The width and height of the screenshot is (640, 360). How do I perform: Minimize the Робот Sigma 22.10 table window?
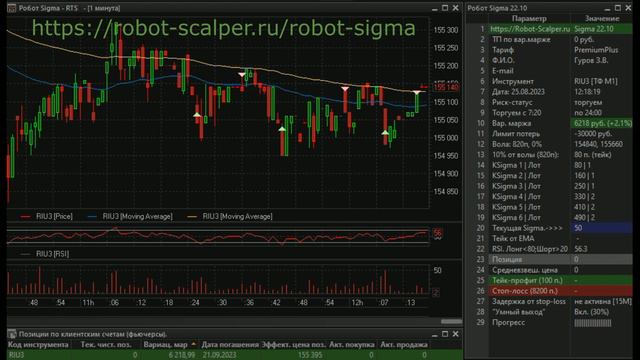click(607, 8)
